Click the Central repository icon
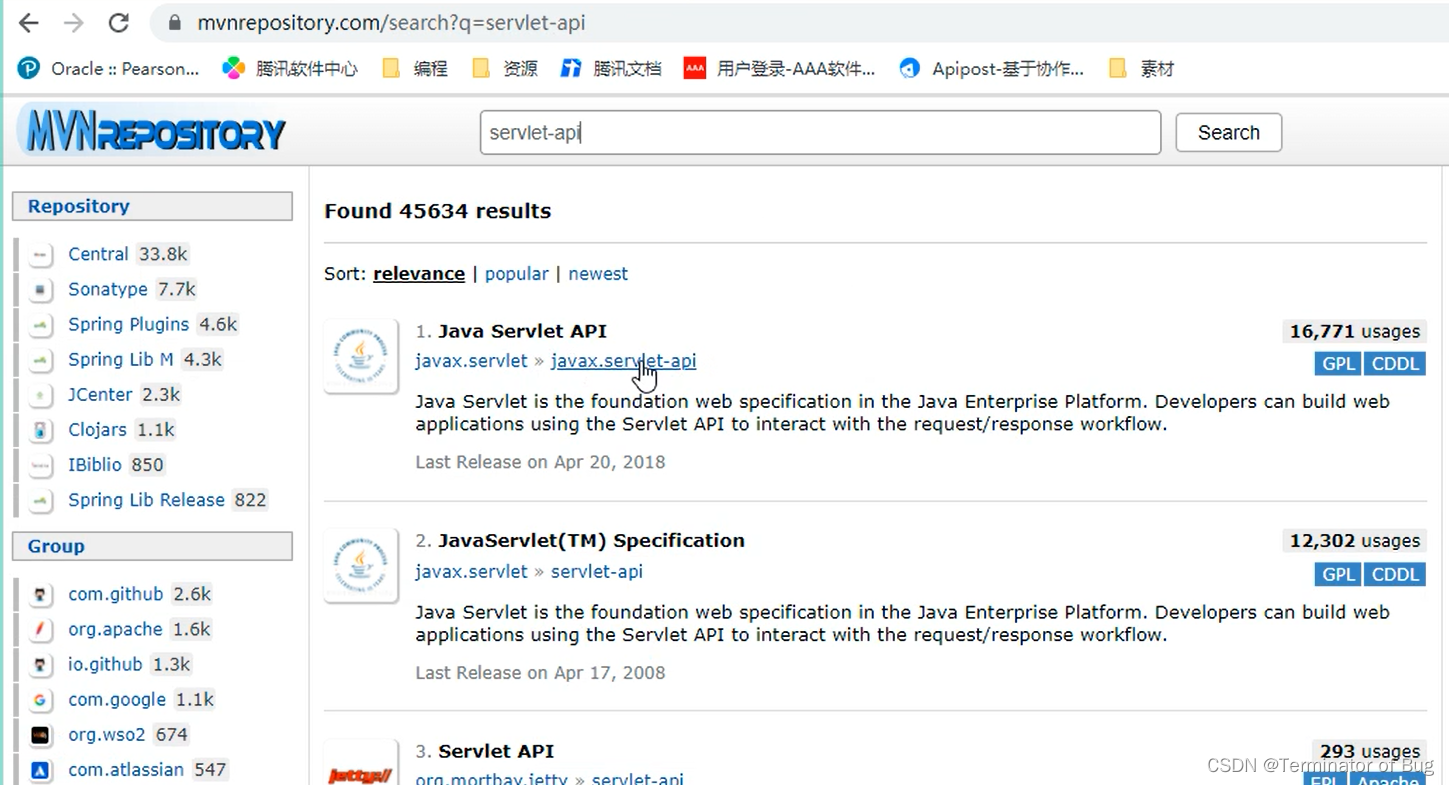This screenshot has height=785, width=1449. point(40,255)
